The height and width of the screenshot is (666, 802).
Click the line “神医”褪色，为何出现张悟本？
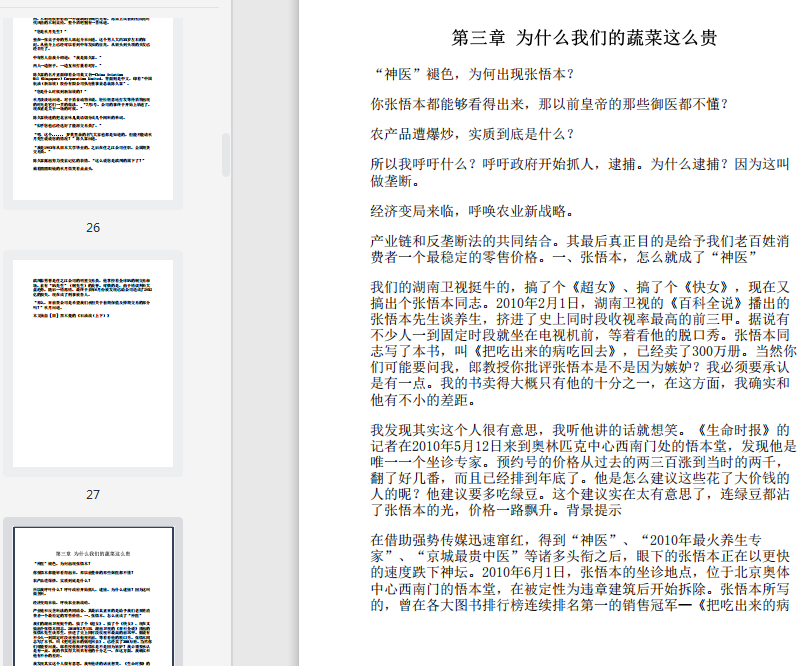[472, 74]
